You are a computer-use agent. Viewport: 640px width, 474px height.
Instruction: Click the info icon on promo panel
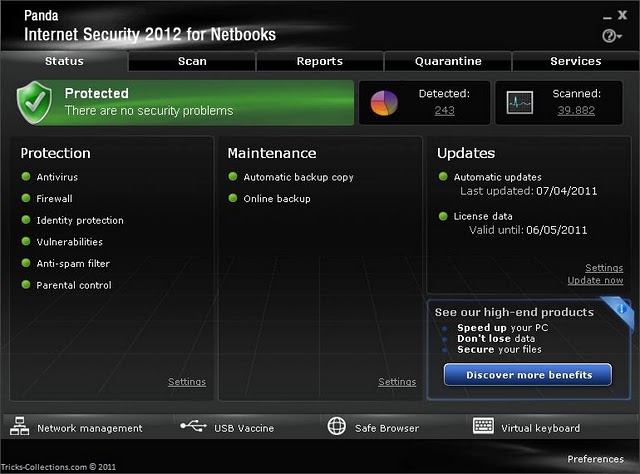[x=620, y=309]
